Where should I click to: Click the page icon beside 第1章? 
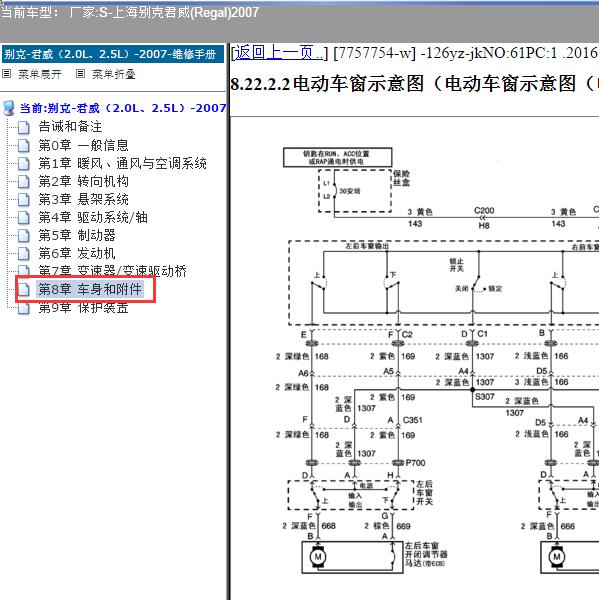click(24, 164)
